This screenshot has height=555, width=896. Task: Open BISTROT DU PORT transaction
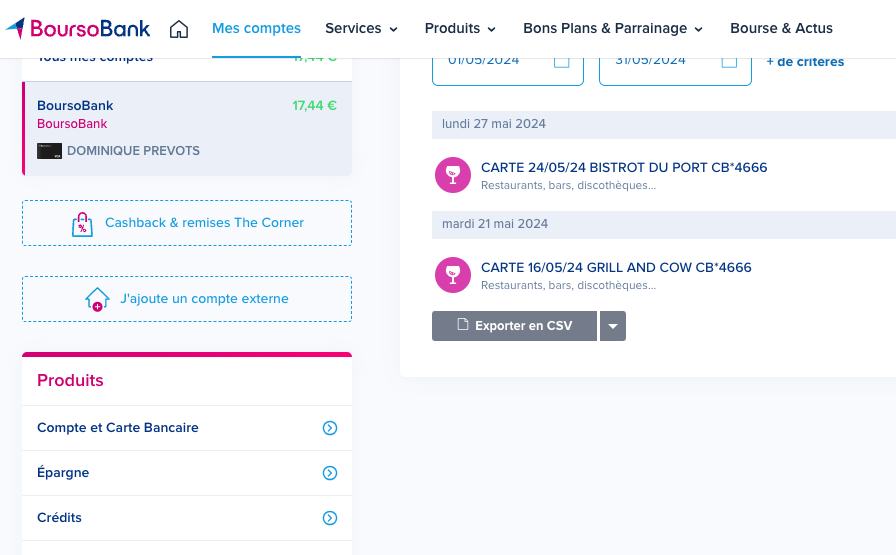(624, 167)
